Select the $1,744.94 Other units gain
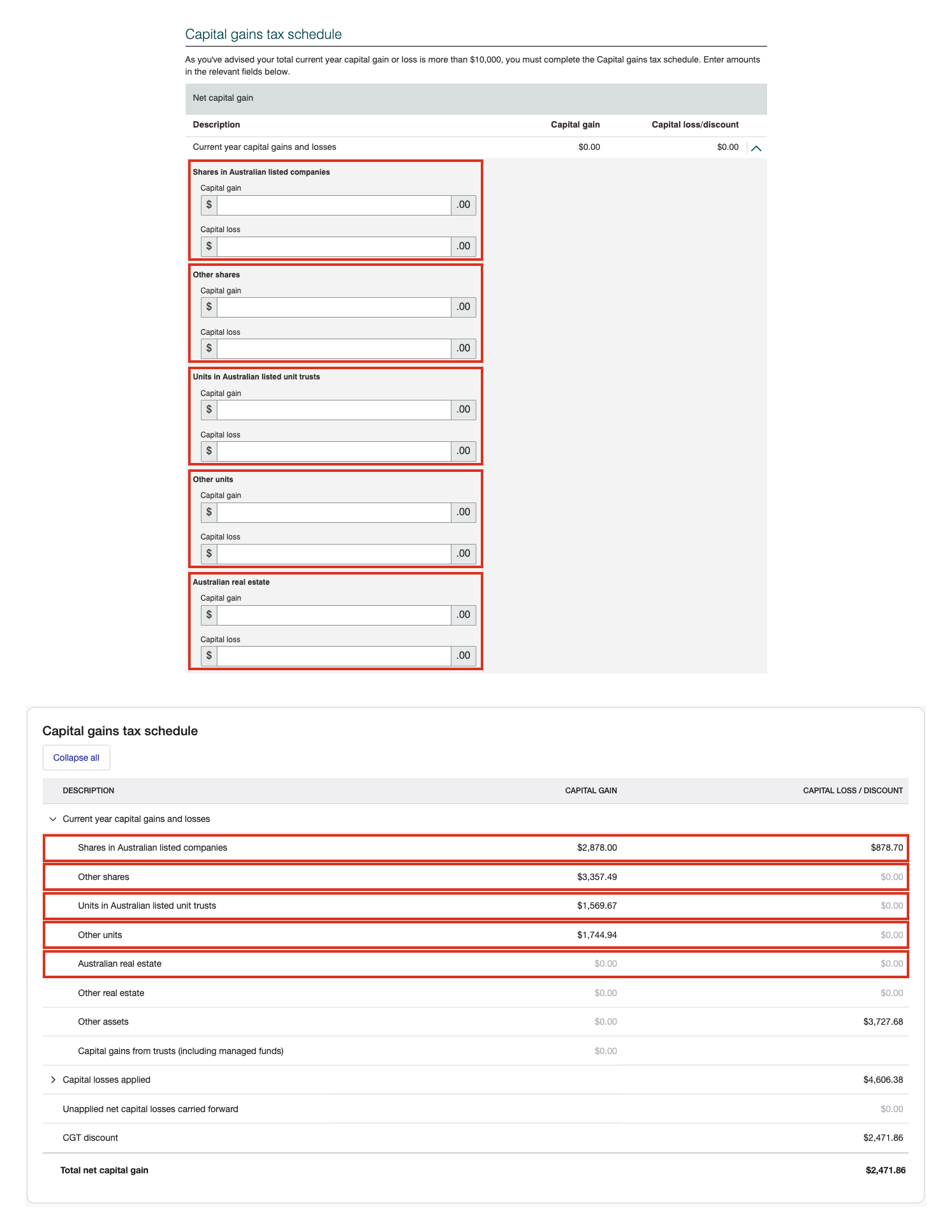 597,935
